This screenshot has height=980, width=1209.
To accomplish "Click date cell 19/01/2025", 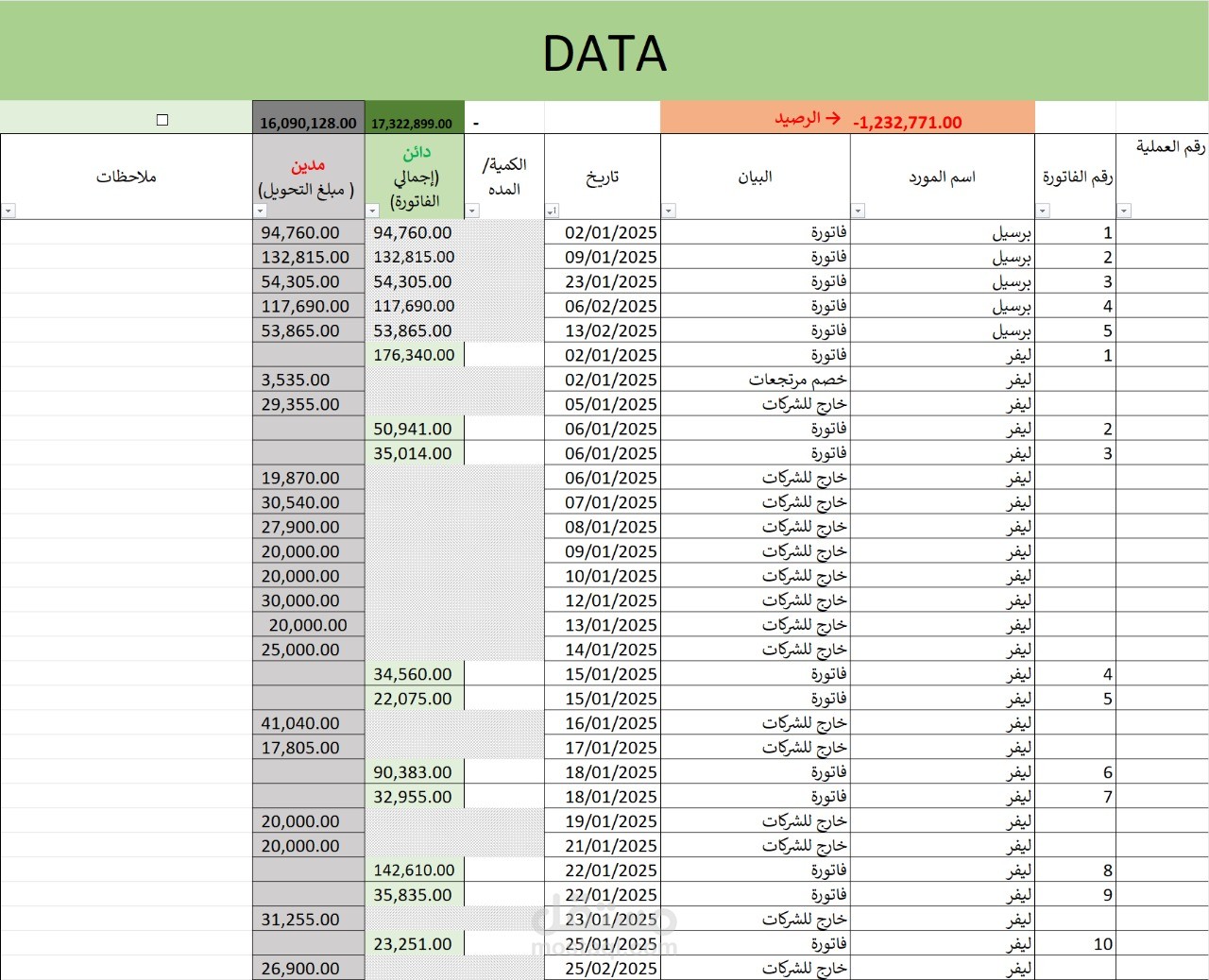I will (603, 821).
